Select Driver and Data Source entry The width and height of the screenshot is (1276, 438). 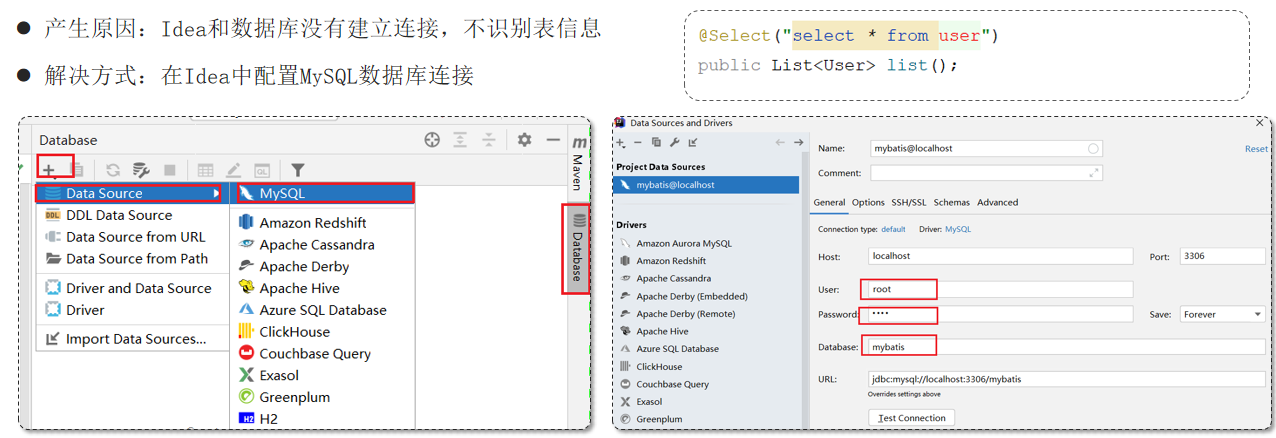(x=133, y=288)
